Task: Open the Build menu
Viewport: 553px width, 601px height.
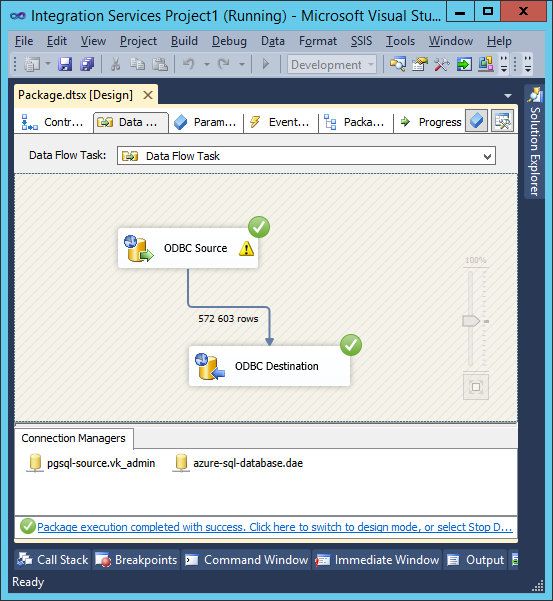Action: coord(184,41)
